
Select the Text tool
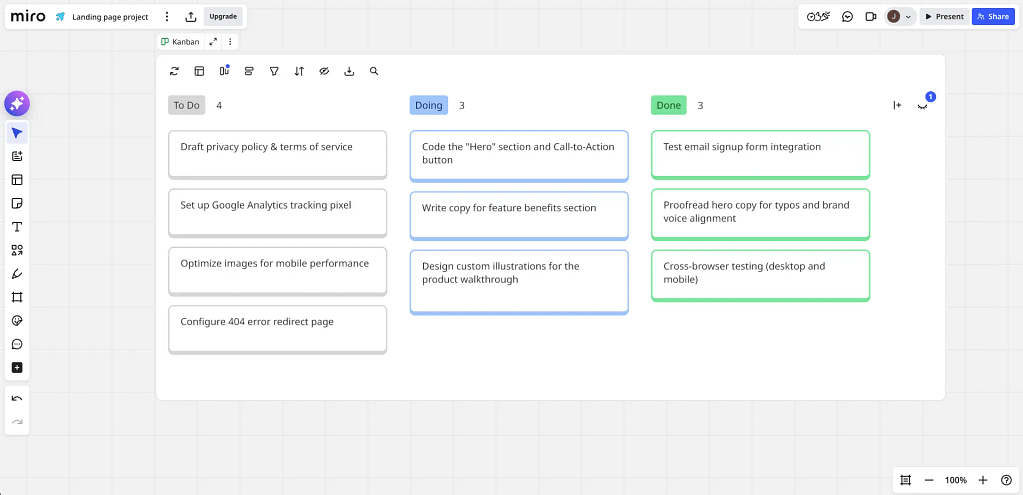coord(17,227)
